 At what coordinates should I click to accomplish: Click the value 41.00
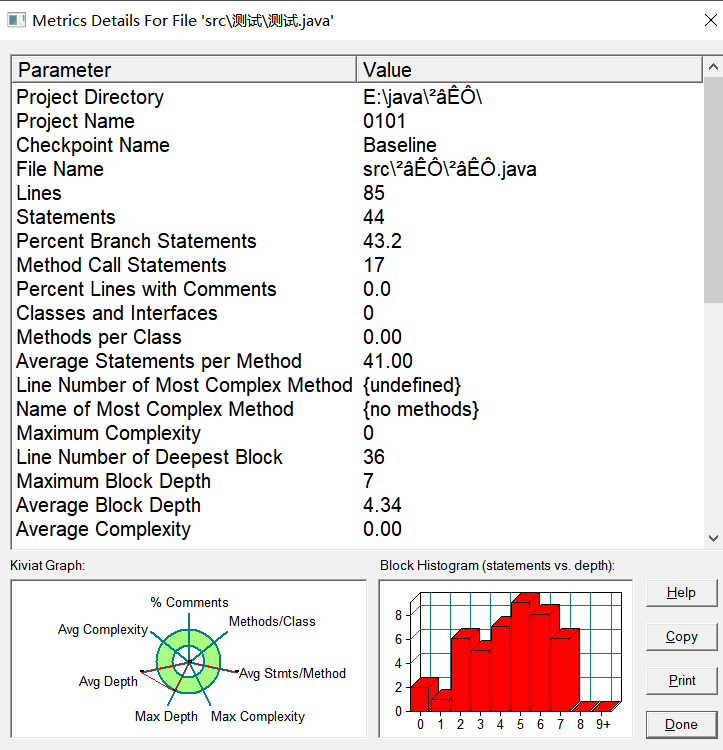tap(387, 361)
